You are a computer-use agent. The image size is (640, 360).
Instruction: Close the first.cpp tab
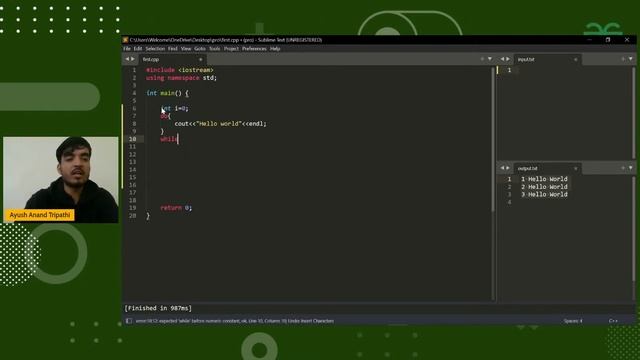click(x=200, y=60)
